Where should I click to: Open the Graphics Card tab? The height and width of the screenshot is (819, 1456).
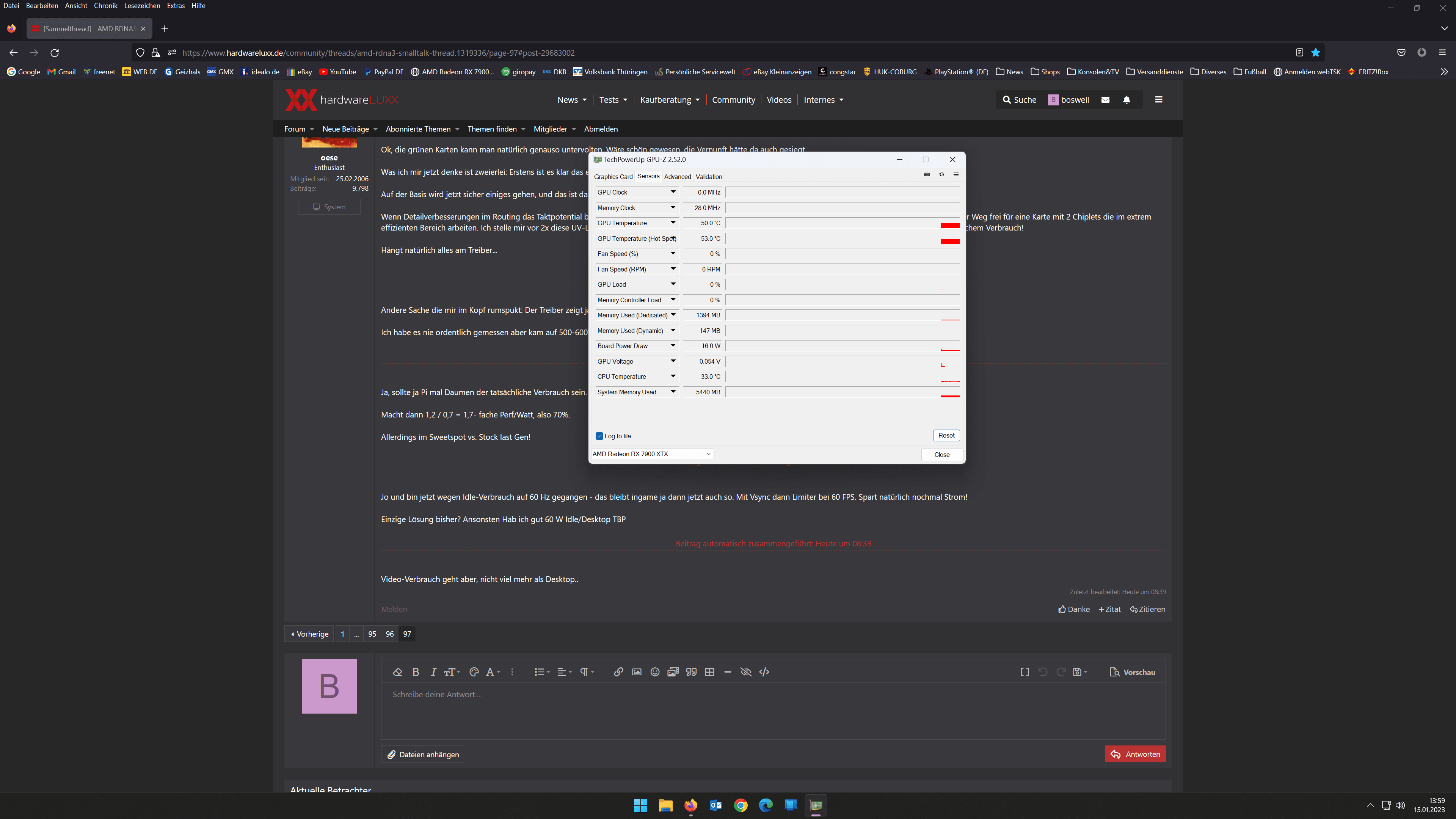[613, 176]
